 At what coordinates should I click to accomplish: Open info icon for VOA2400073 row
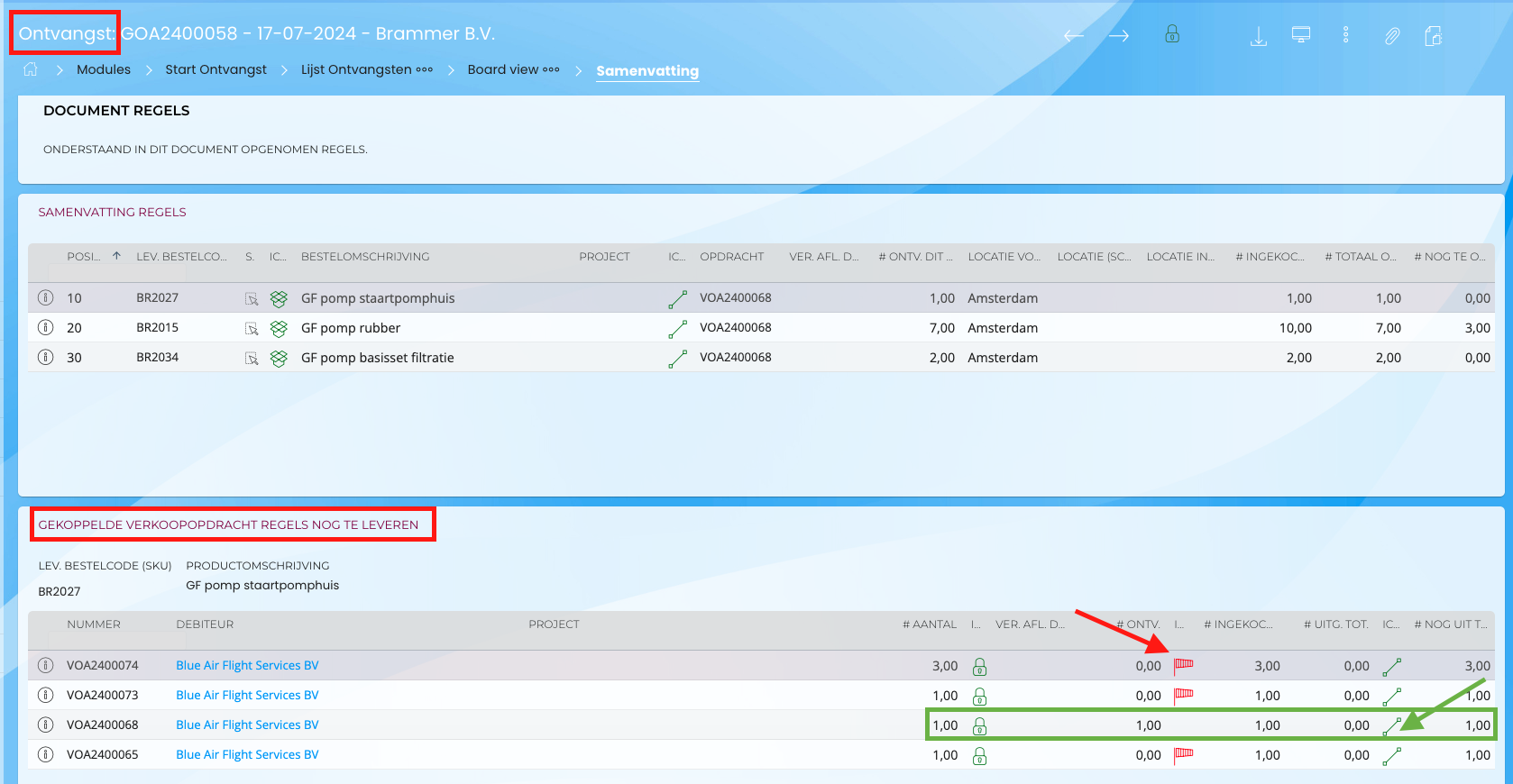45,695
